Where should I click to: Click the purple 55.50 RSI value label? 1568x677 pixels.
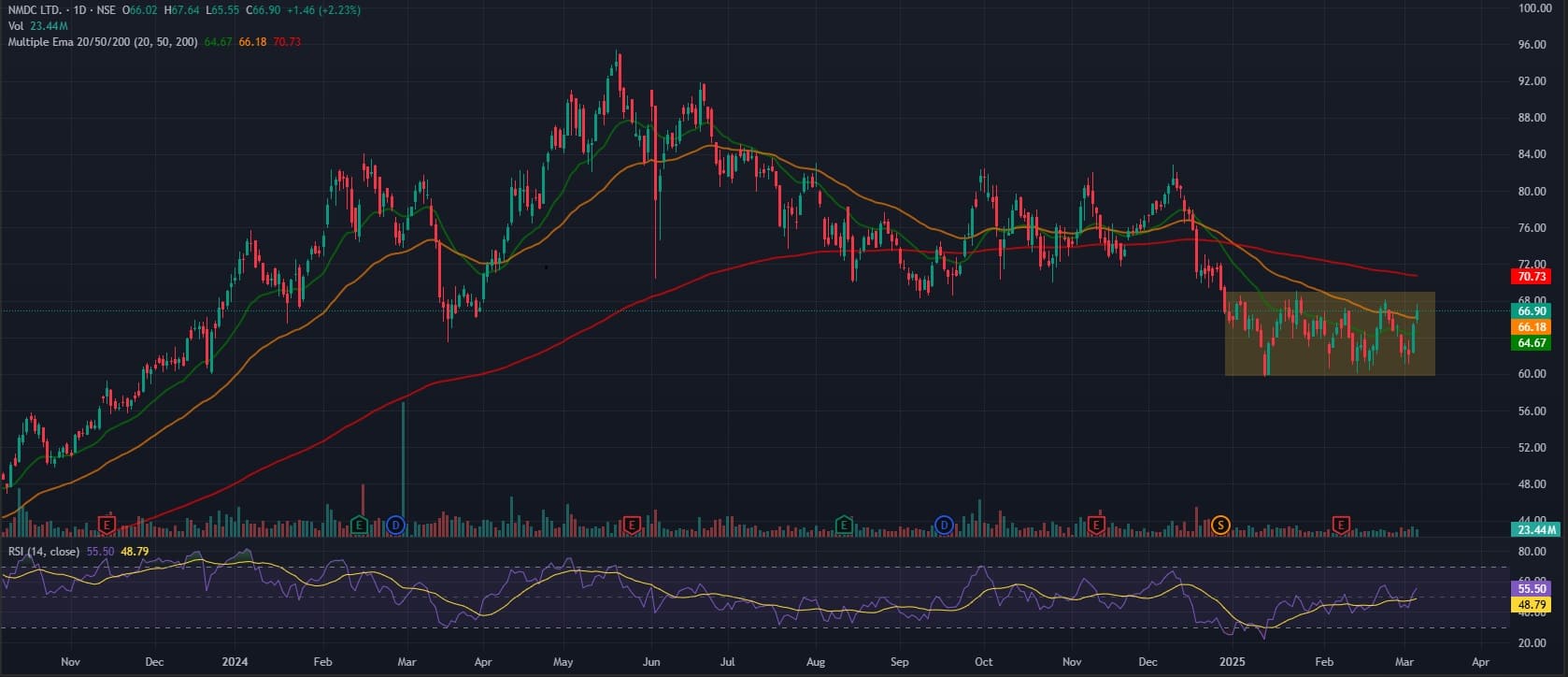[1532, 589]
